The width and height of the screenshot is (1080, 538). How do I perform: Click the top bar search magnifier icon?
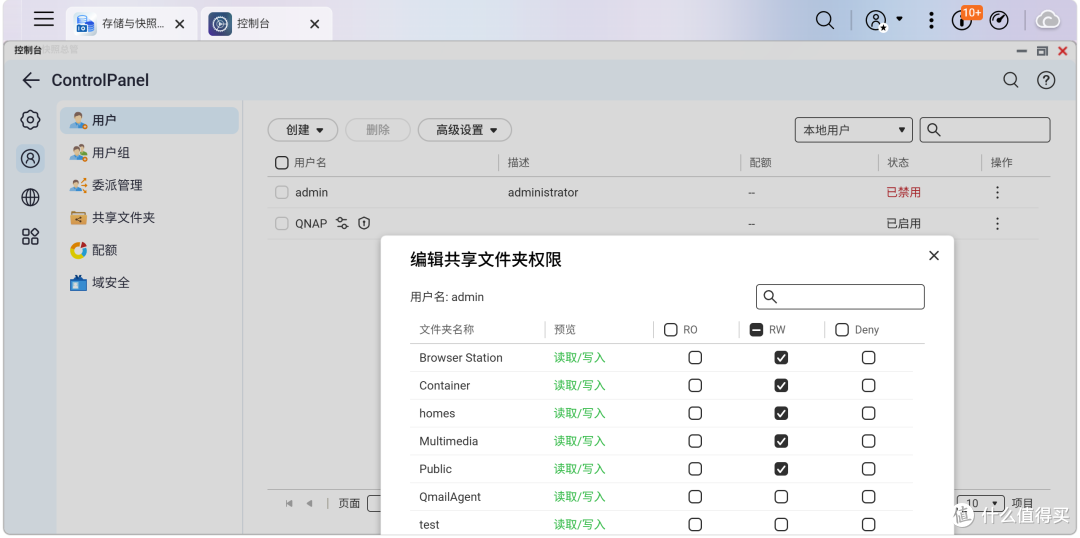[x=824, y=20]
